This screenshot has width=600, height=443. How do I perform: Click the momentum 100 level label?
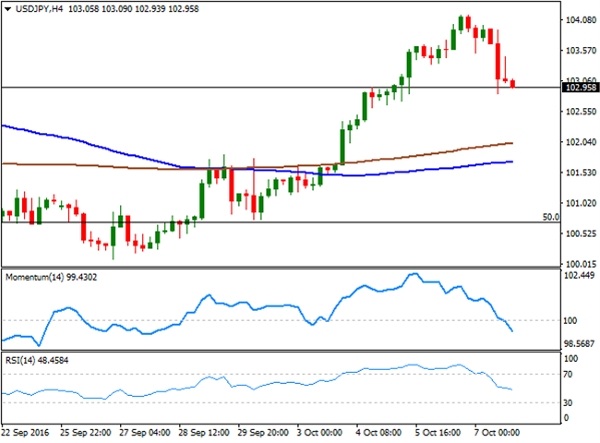pos(570,321)
